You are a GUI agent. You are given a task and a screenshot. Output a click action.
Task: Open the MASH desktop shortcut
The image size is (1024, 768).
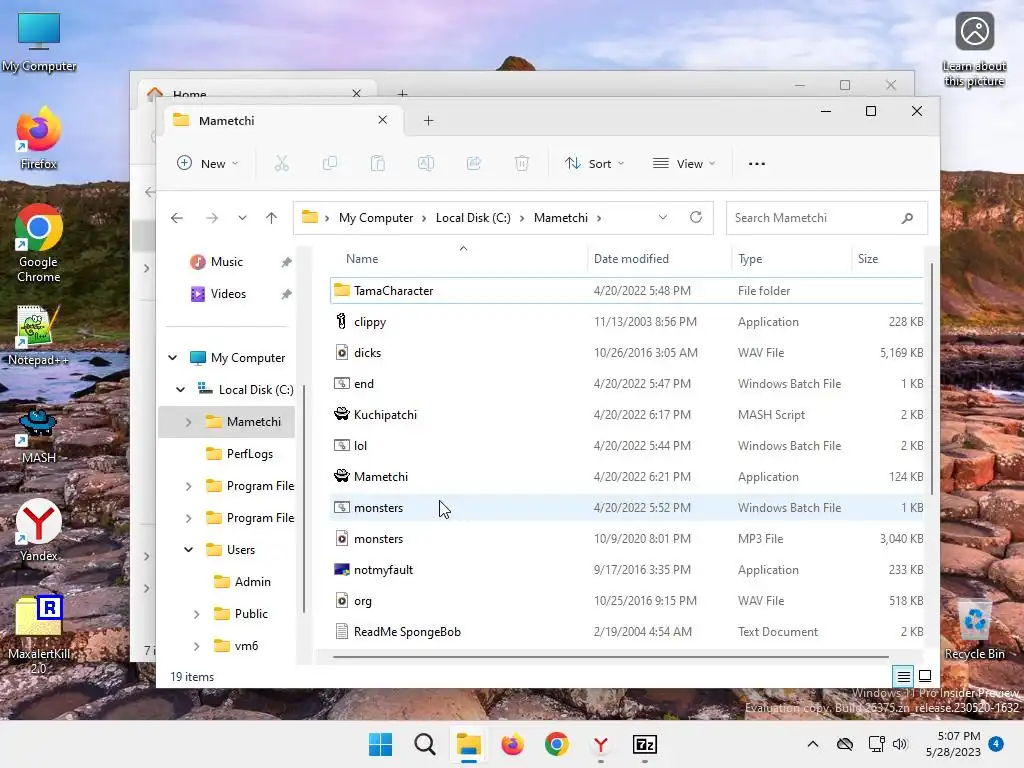coord(39,436)
